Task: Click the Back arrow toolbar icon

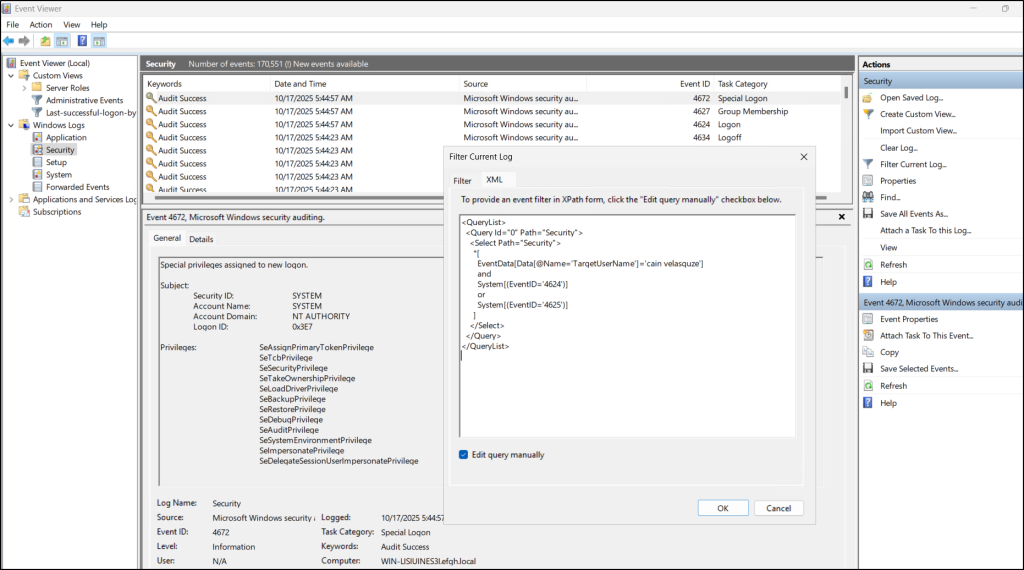Action: point(9,41)
